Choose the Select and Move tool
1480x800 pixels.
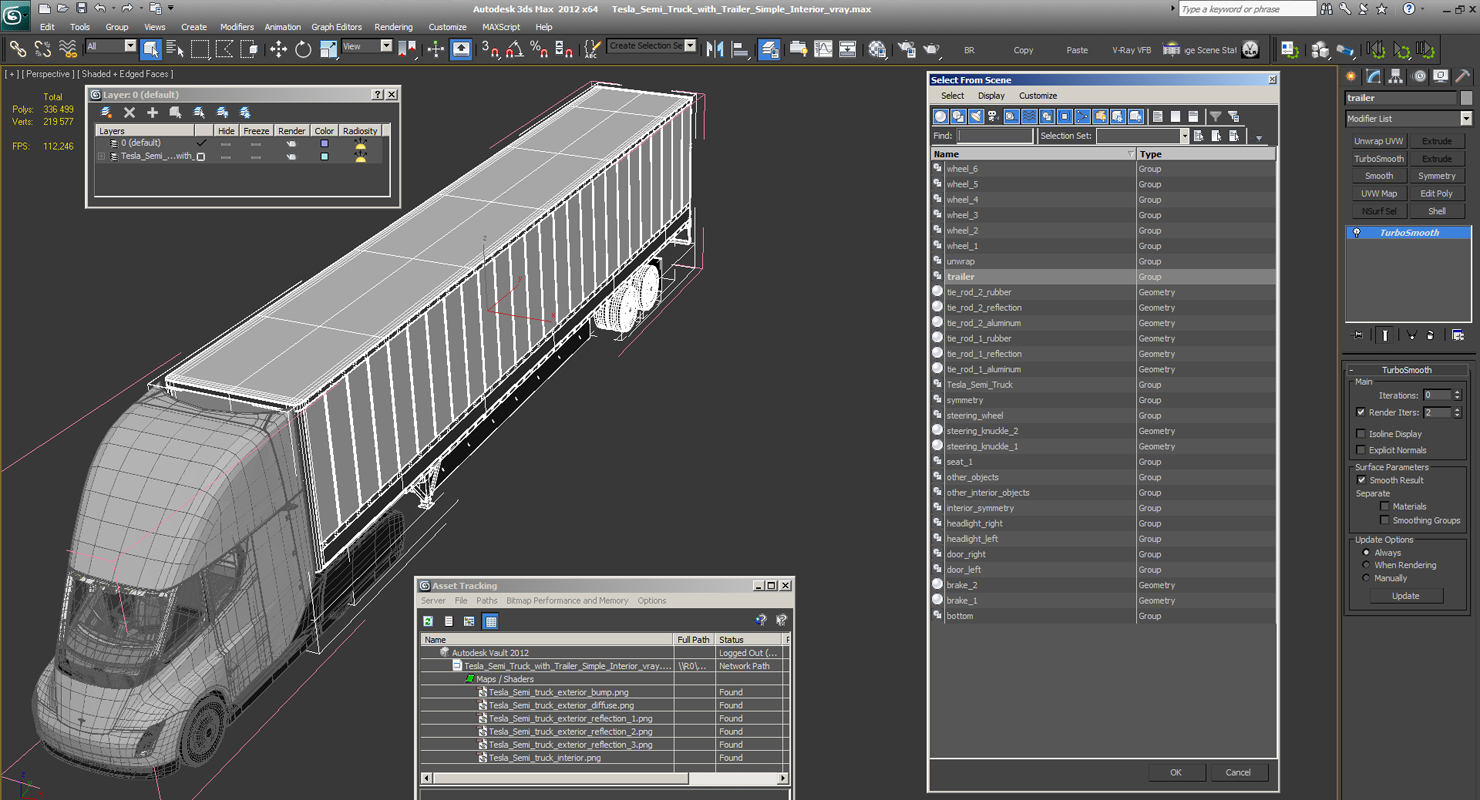pyautogui.click(x=278, y=48)
